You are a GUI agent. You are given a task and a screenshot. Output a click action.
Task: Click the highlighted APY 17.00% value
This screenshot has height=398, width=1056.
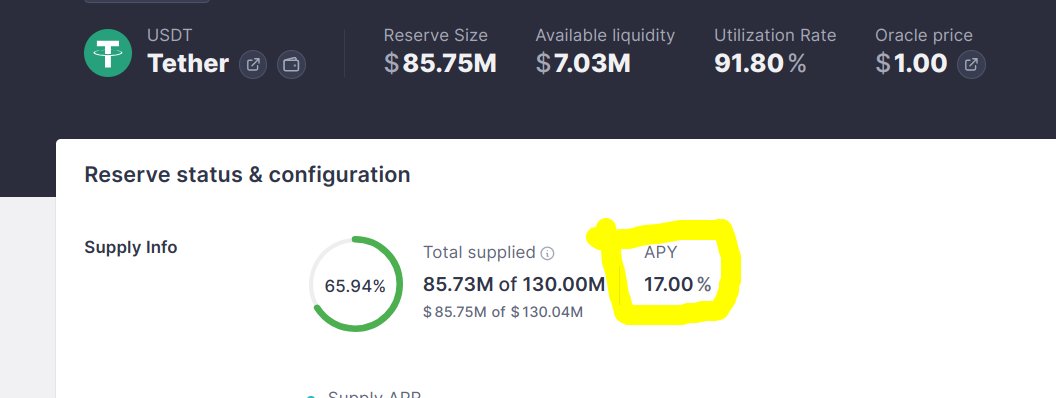coord(678,284)
